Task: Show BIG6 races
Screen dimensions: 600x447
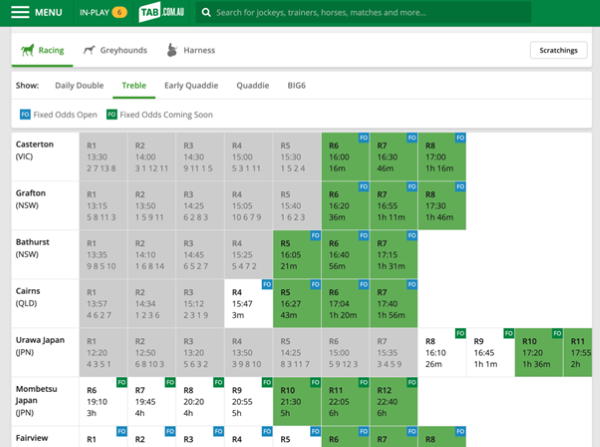Action: [x=297, y=85]
